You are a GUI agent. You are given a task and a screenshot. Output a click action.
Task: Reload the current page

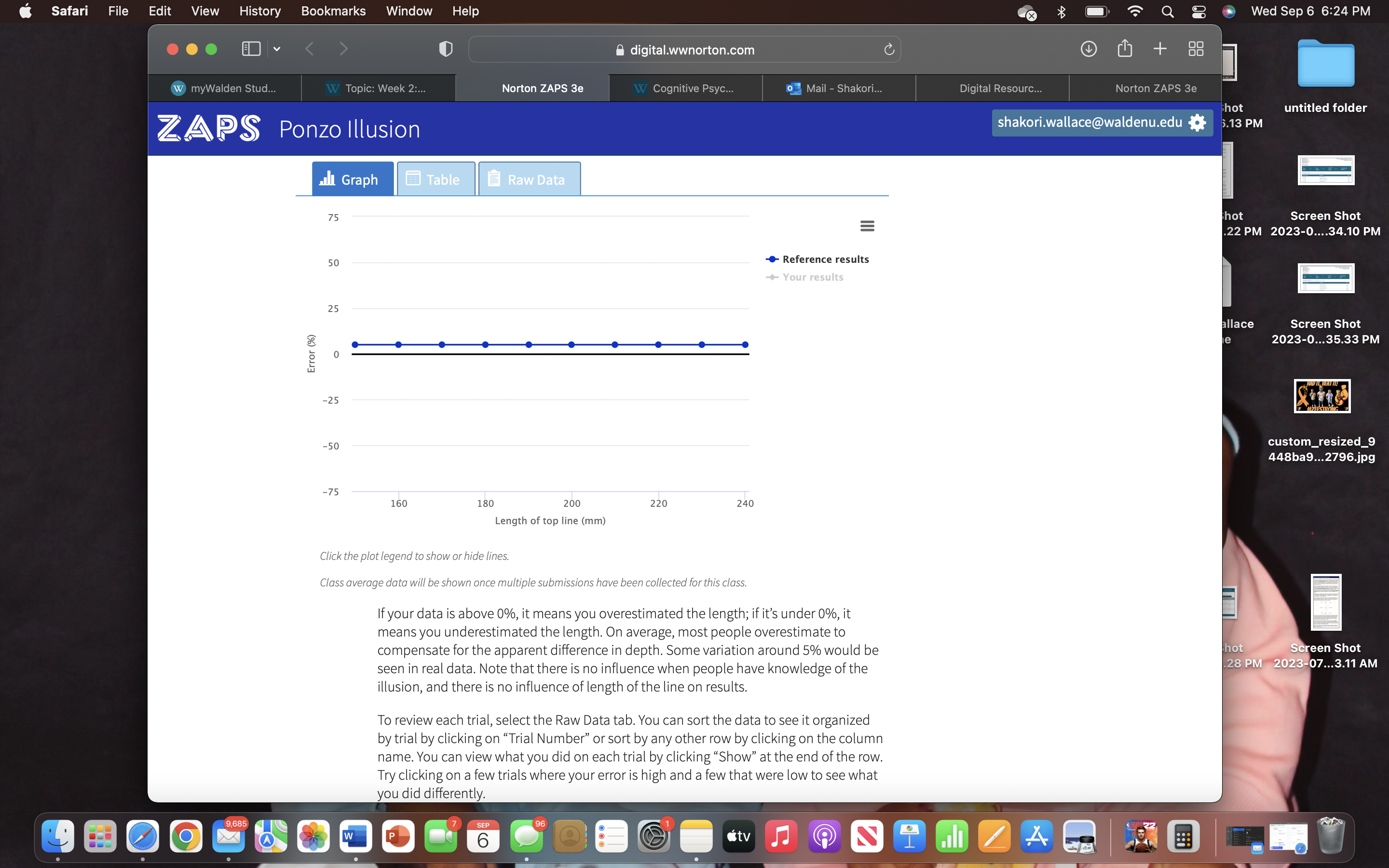pos(889,49)
